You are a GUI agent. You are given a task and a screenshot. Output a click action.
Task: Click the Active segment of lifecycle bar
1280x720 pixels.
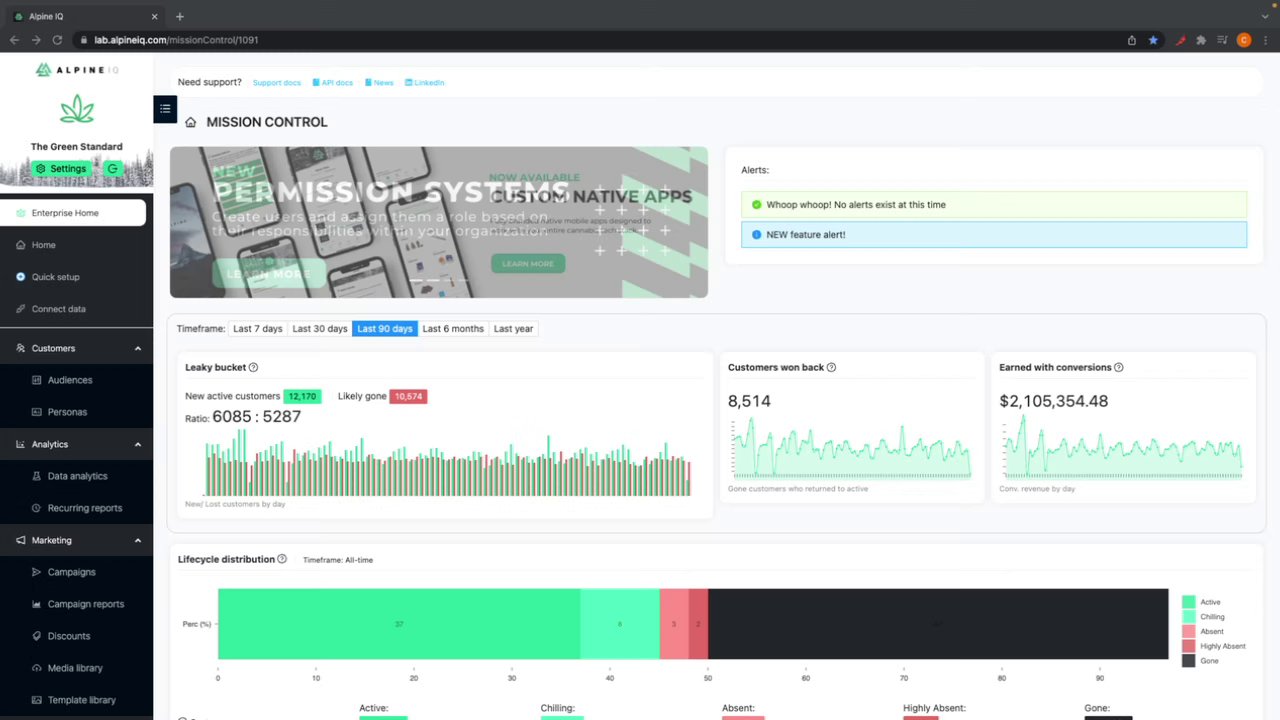click(399, 624)
